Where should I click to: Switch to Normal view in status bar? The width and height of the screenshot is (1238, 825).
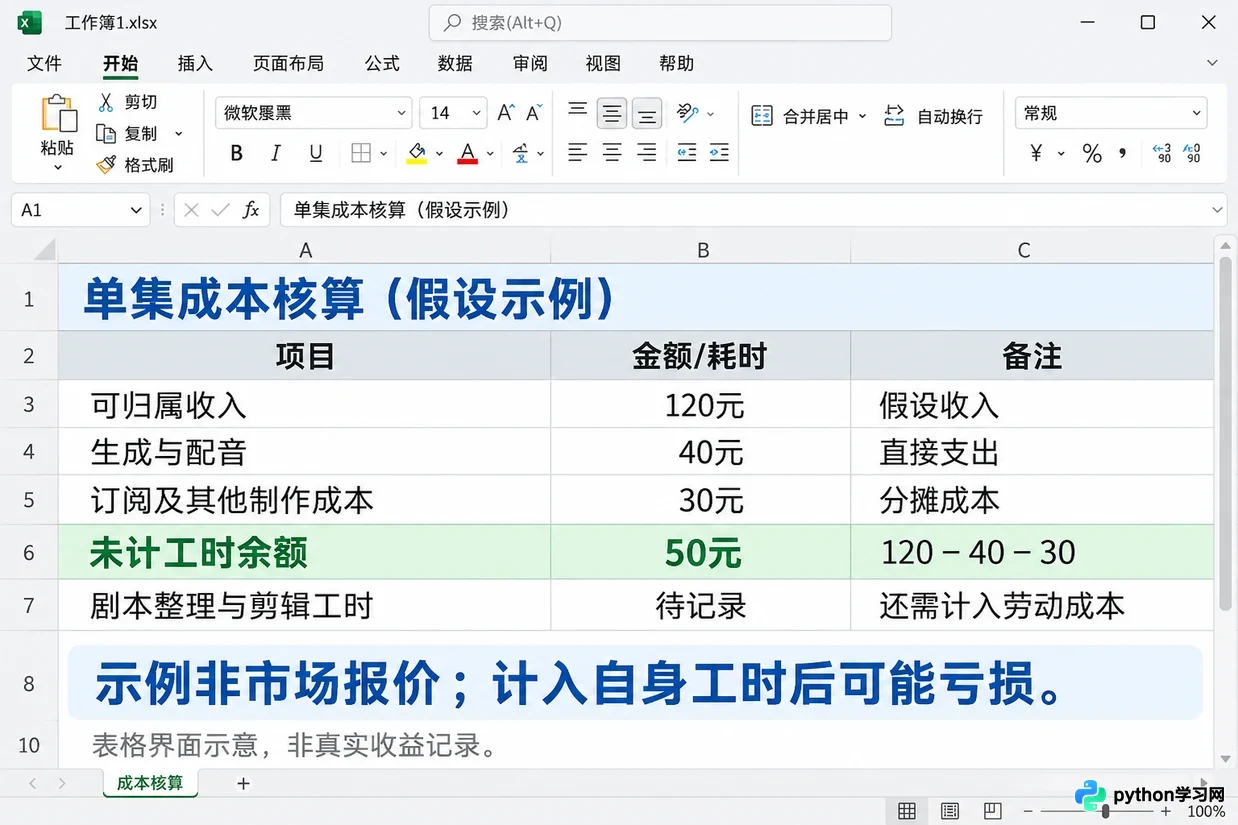[907, 811]
